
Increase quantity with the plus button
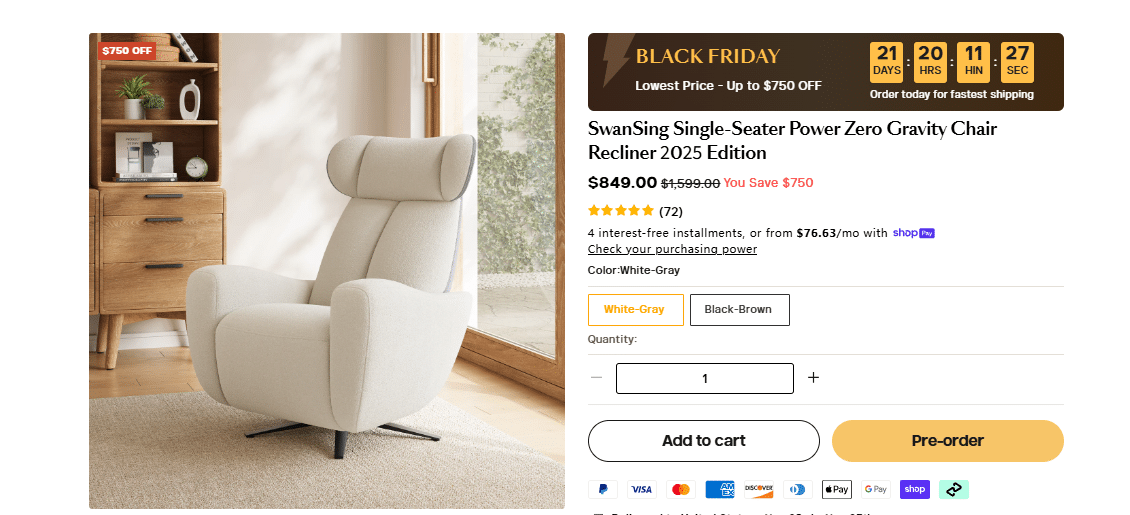(x=813, y=378)
